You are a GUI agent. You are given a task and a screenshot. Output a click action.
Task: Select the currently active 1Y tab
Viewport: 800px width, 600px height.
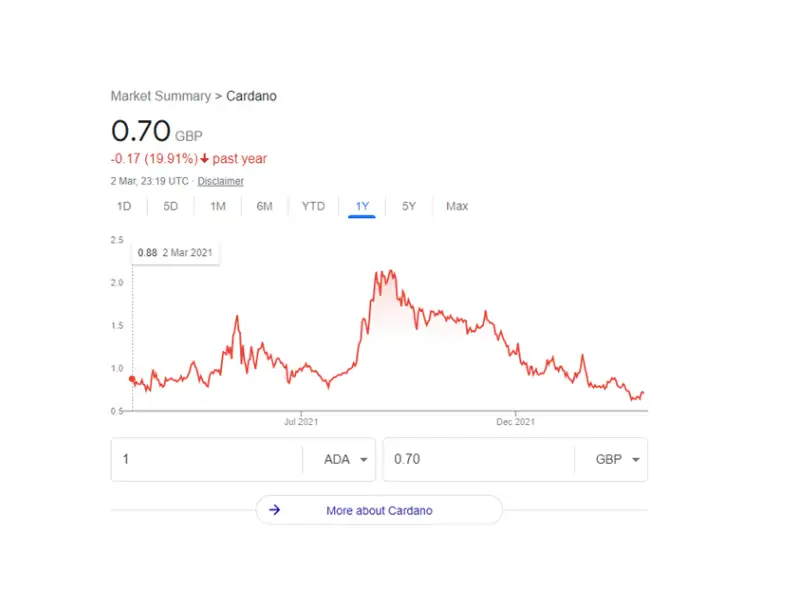pos(362,206)
